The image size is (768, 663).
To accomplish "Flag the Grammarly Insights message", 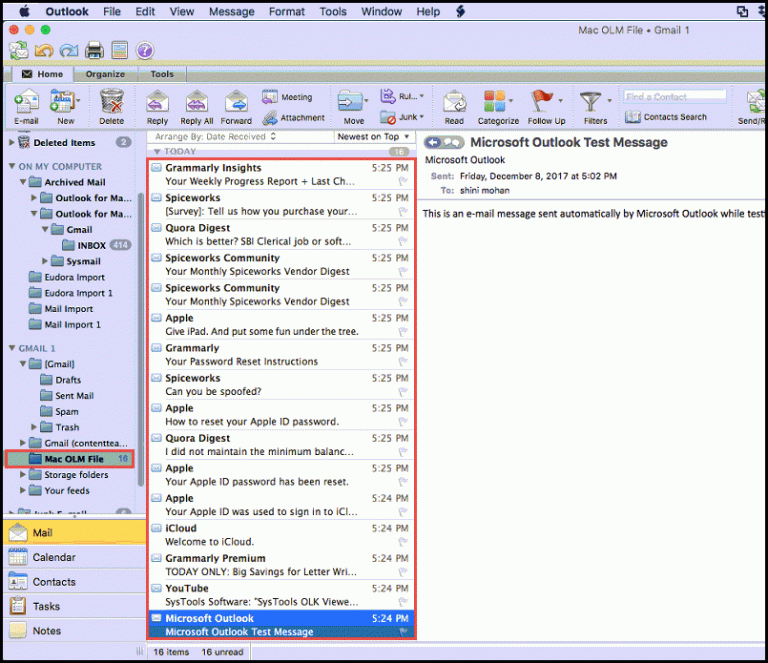I will coord(403,182).
